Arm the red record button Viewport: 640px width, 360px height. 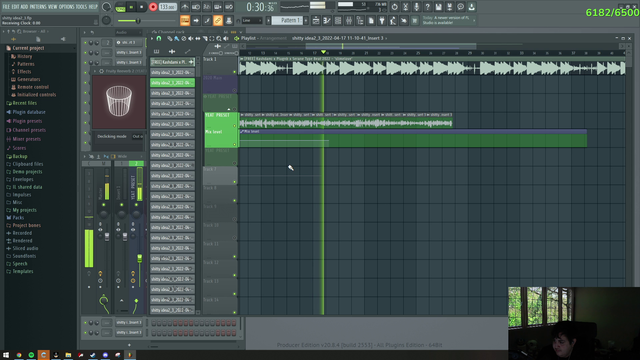[x=153, y=7]
